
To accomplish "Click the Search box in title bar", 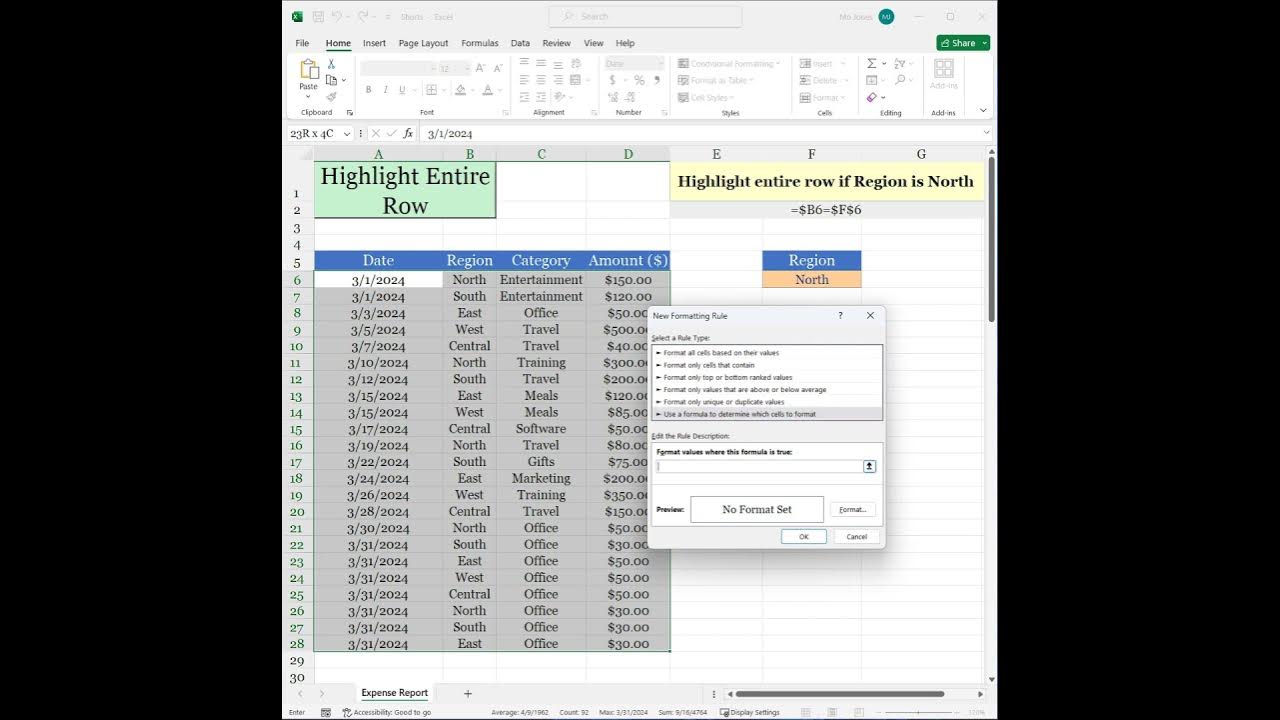I will pos(646,16).
